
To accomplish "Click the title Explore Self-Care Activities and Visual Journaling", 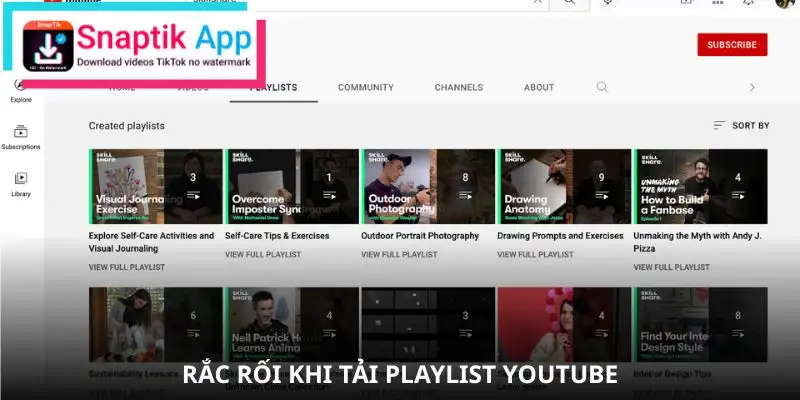I will coord(152,242).
